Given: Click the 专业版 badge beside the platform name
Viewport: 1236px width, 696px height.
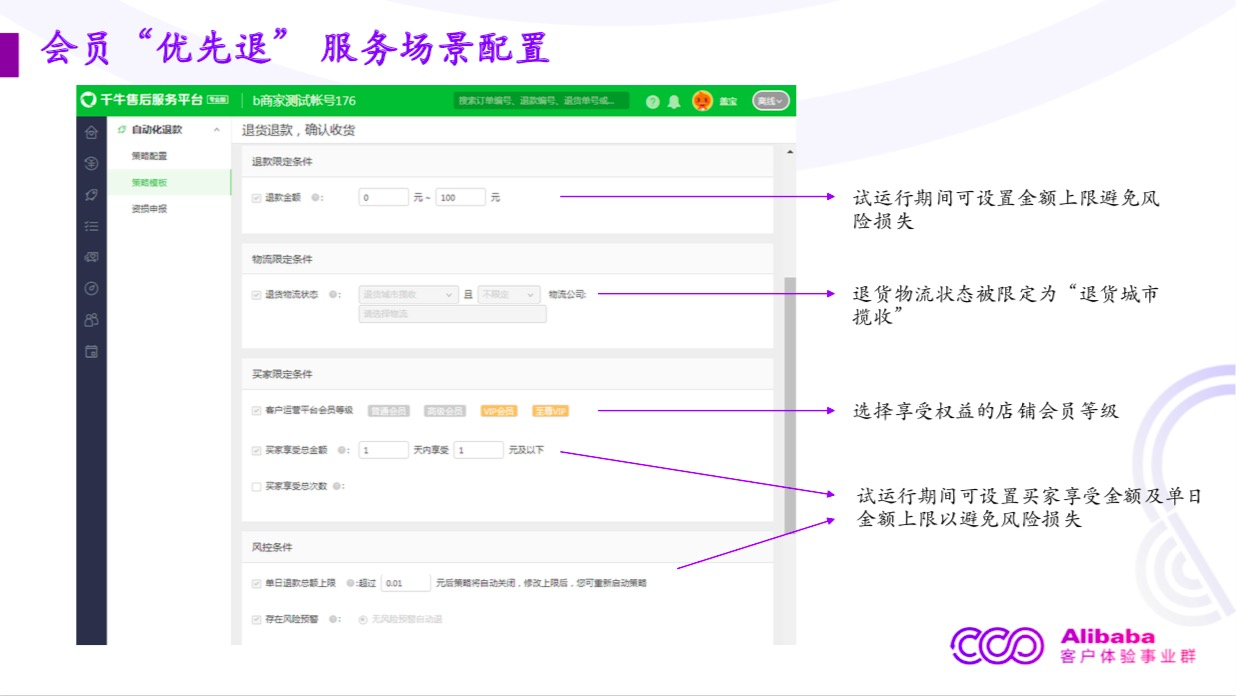Looking at the screenshot, I should pos(217,100).
